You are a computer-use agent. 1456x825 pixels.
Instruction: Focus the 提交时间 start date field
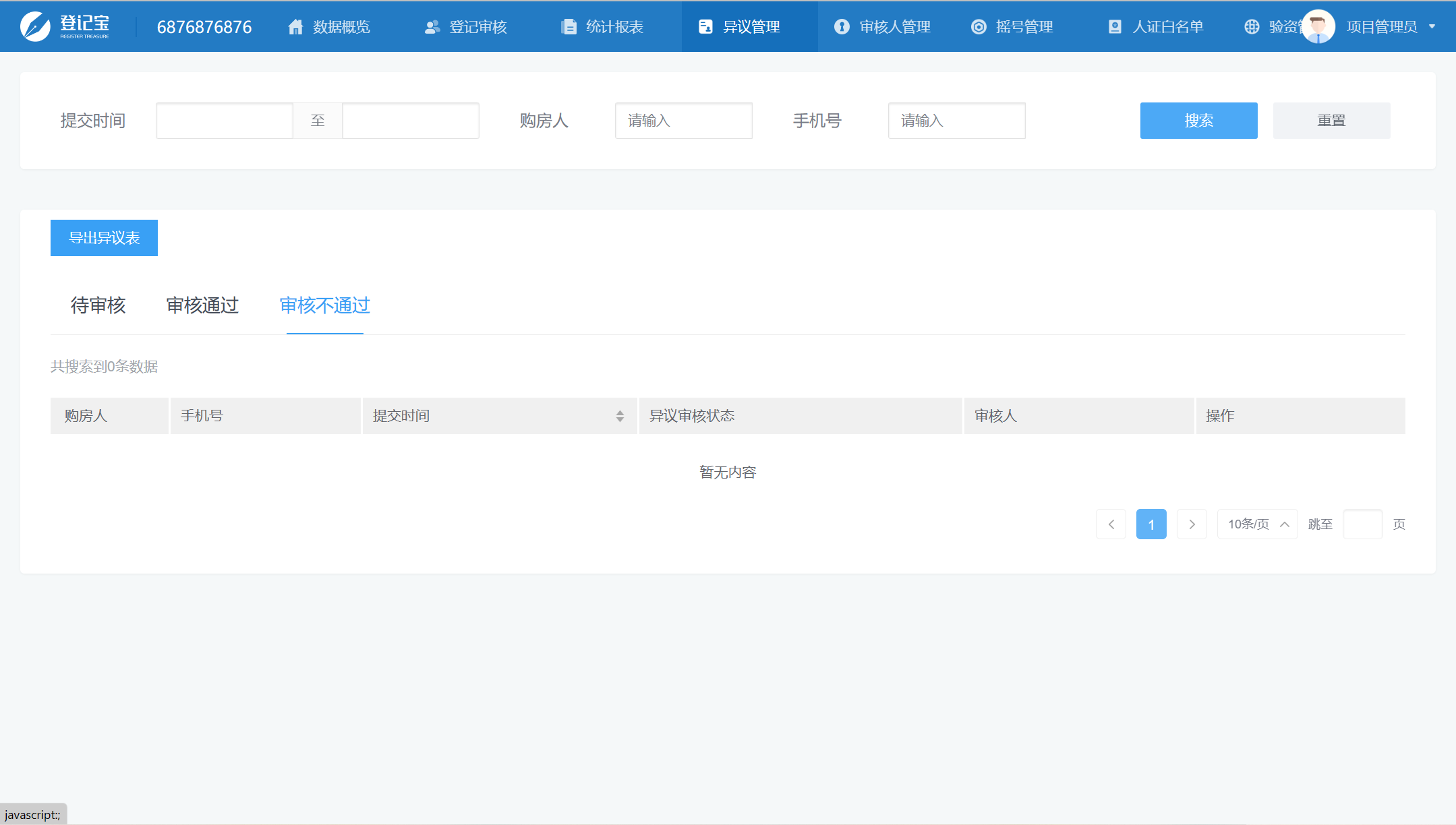click(225, 121)
